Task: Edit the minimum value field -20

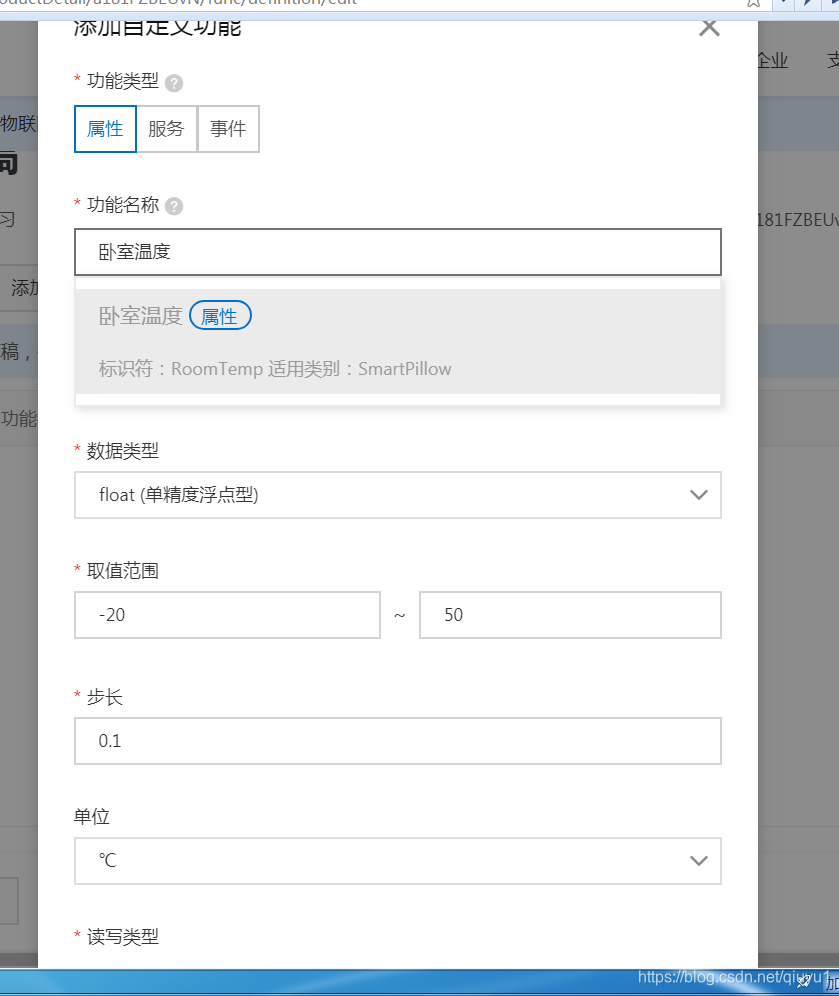Action: [x=227, y=615]
